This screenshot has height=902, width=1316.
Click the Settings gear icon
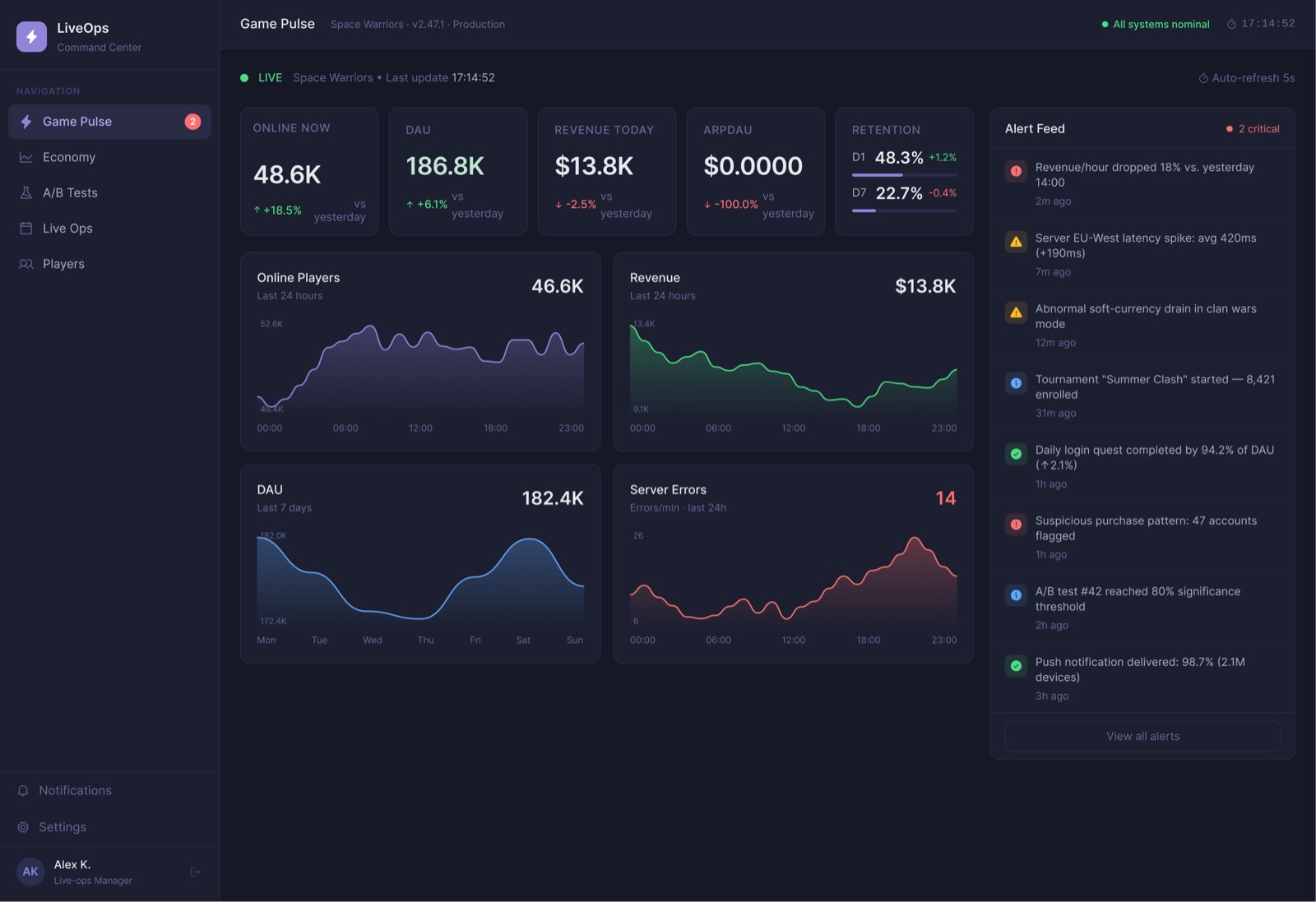coord(23,827)
